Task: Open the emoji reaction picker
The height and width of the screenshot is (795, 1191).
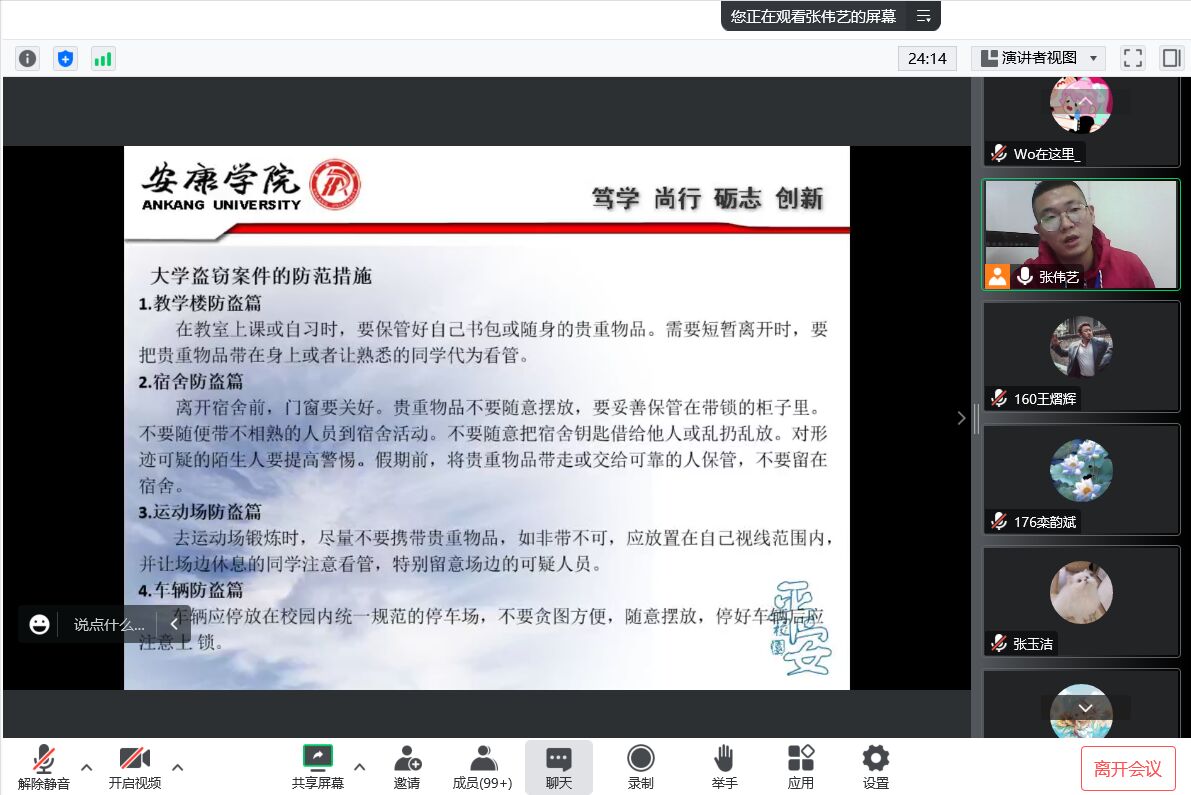Action: pos(40,624)
